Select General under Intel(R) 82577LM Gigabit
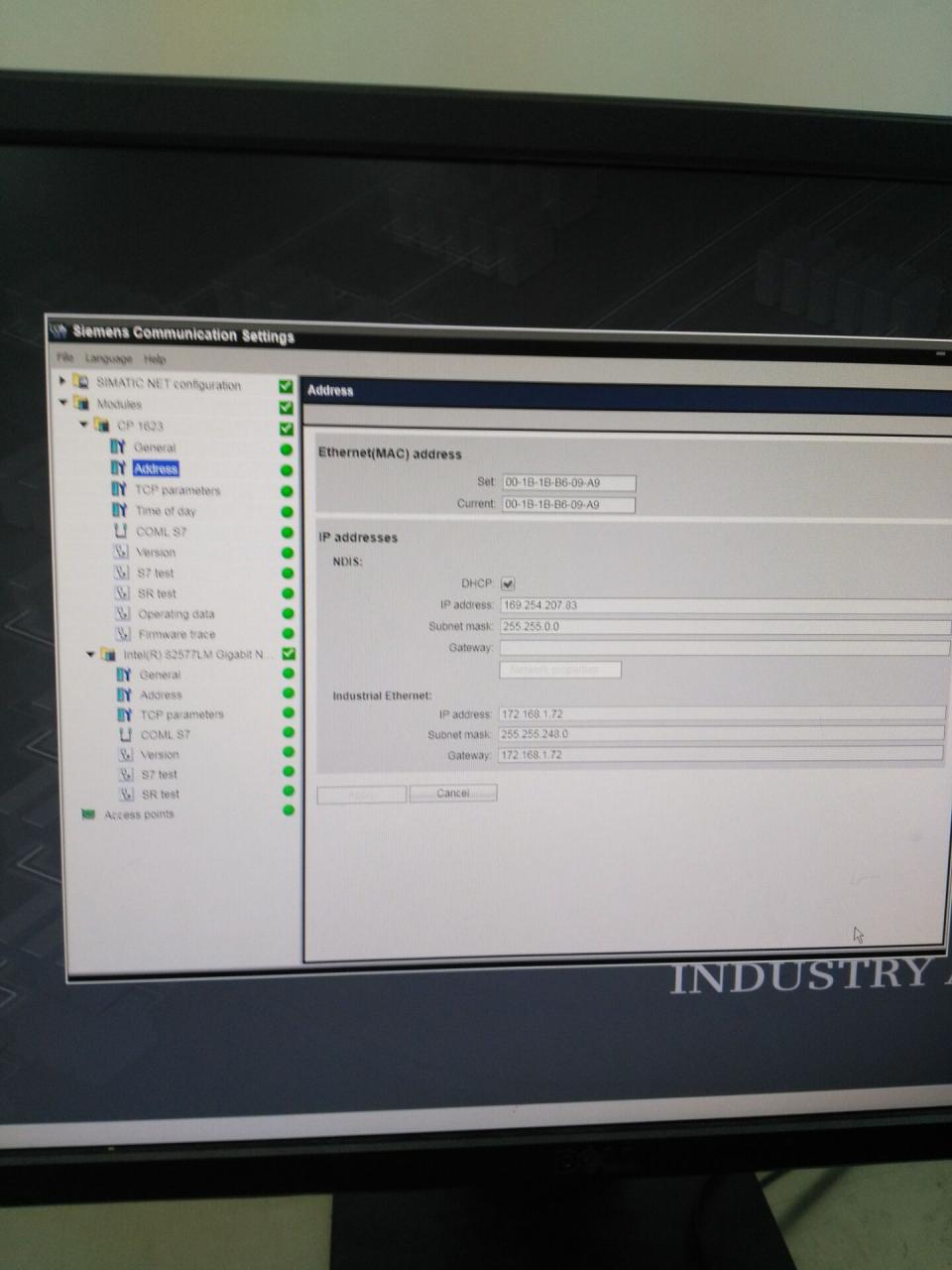This screenshot has height=1270, width=952. pos(160,675)
